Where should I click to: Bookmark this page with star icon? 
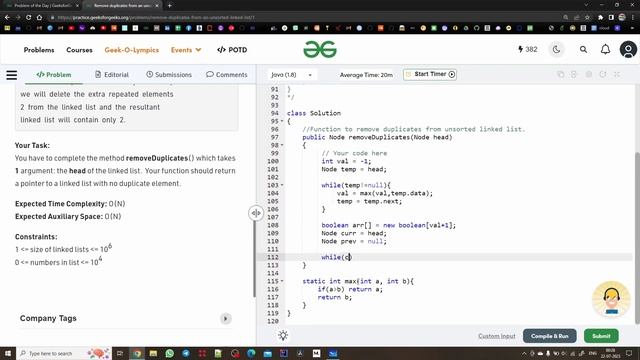587,18
